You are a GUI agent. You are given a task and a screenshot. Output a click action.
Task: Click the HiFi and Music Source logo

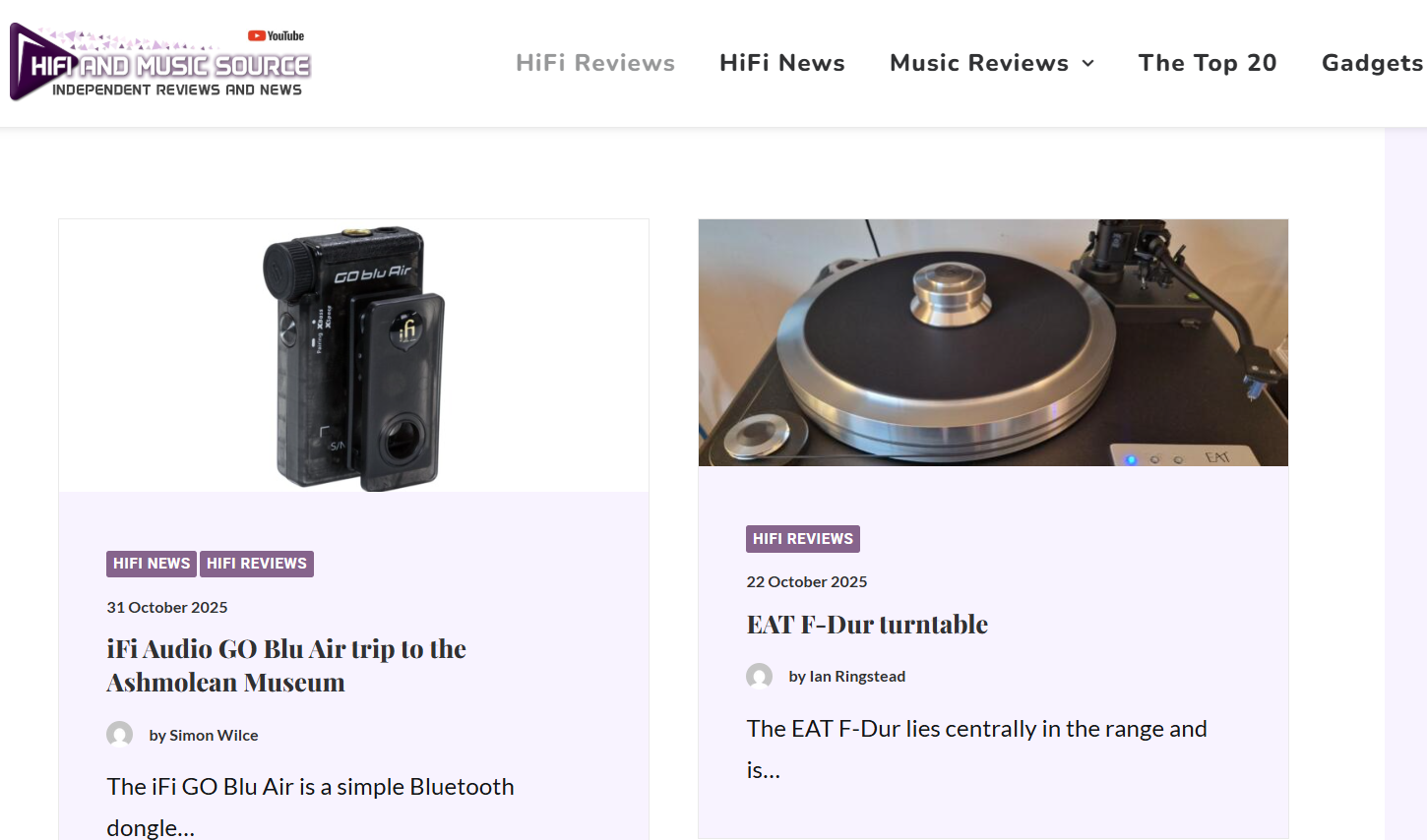[160, 62]
